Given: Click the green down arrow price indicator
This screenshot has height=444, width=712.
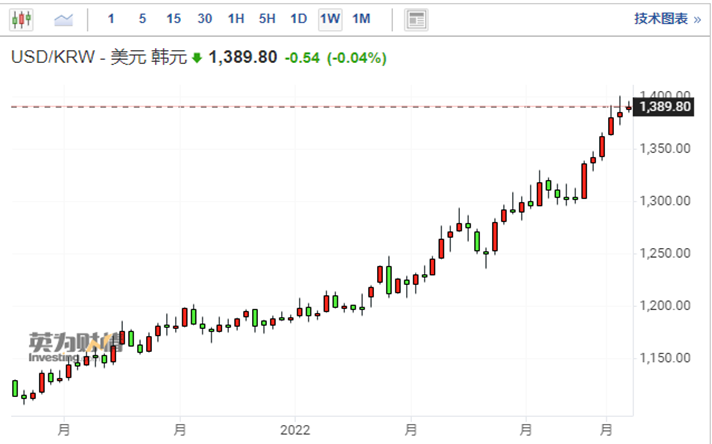Looking at the screenshot, I should [x=197, y=58].
